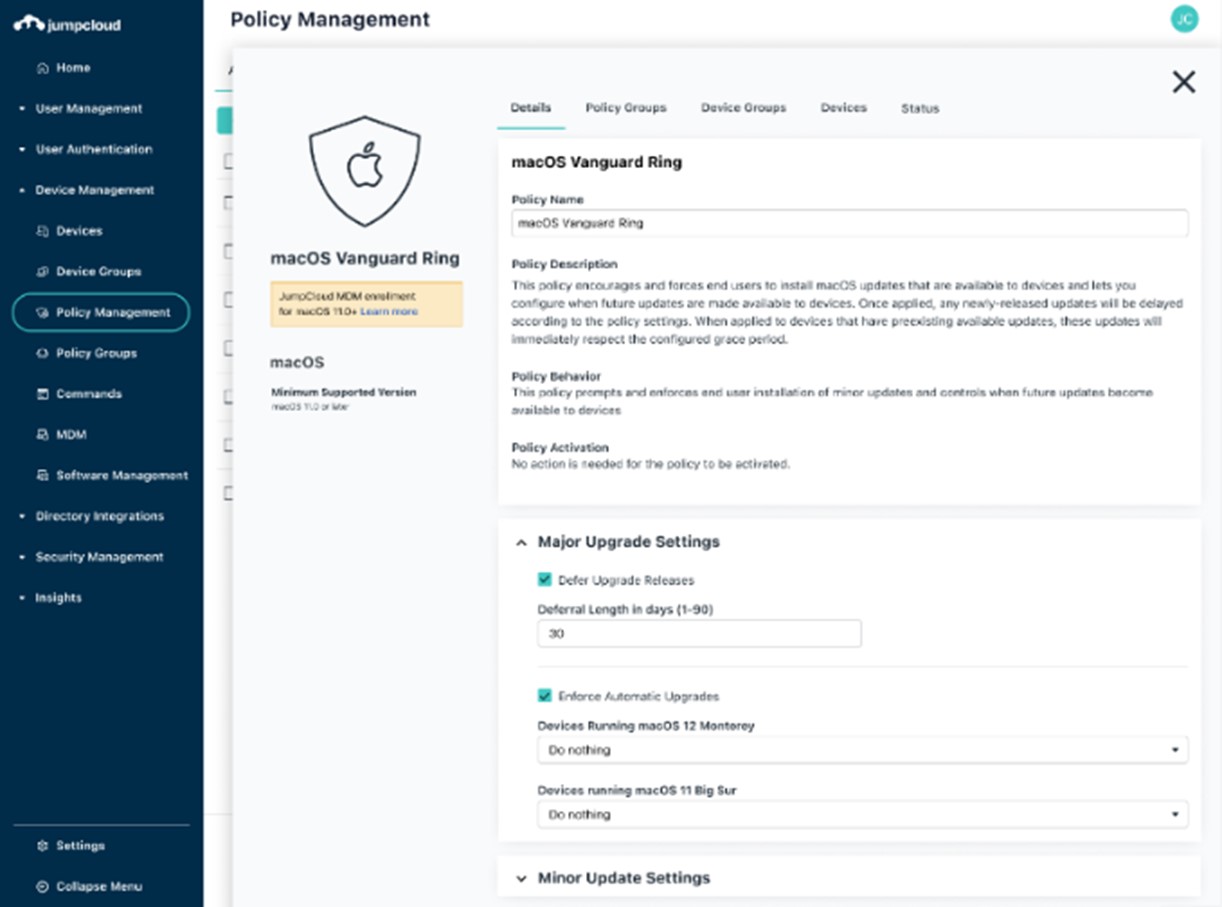Open the JC user avatar menu

click(1184, 19)
